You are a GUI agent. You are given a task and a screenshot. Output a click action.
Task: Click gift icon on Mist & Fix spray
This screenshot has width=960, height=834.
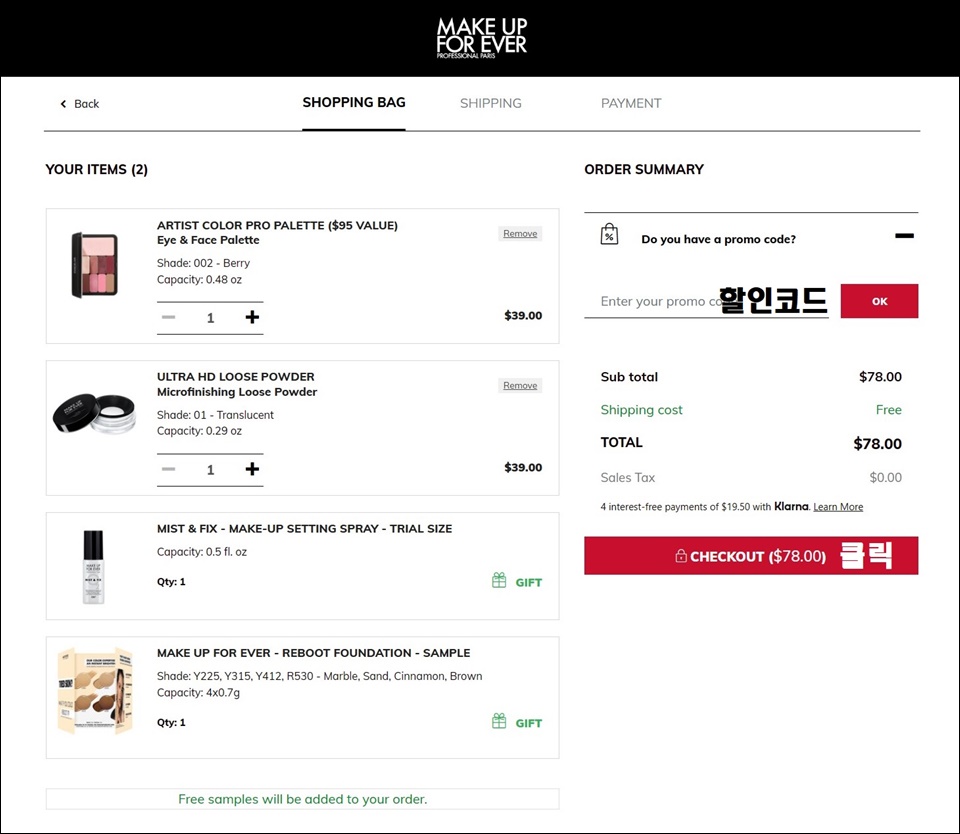click(x=499, y=581)
